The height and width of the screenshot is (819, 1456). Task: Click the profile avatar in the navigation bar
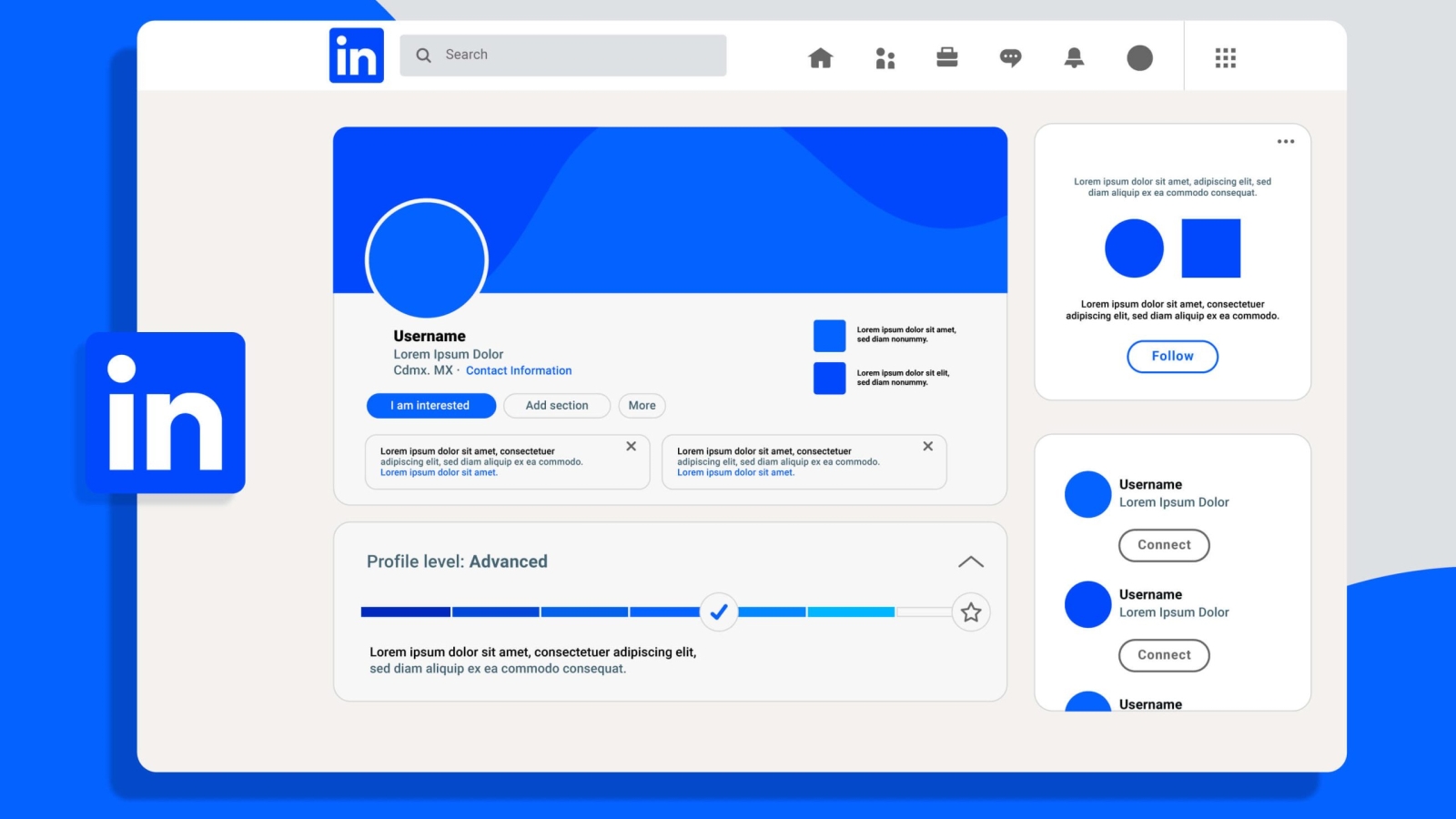click(x=1139, y=56)
